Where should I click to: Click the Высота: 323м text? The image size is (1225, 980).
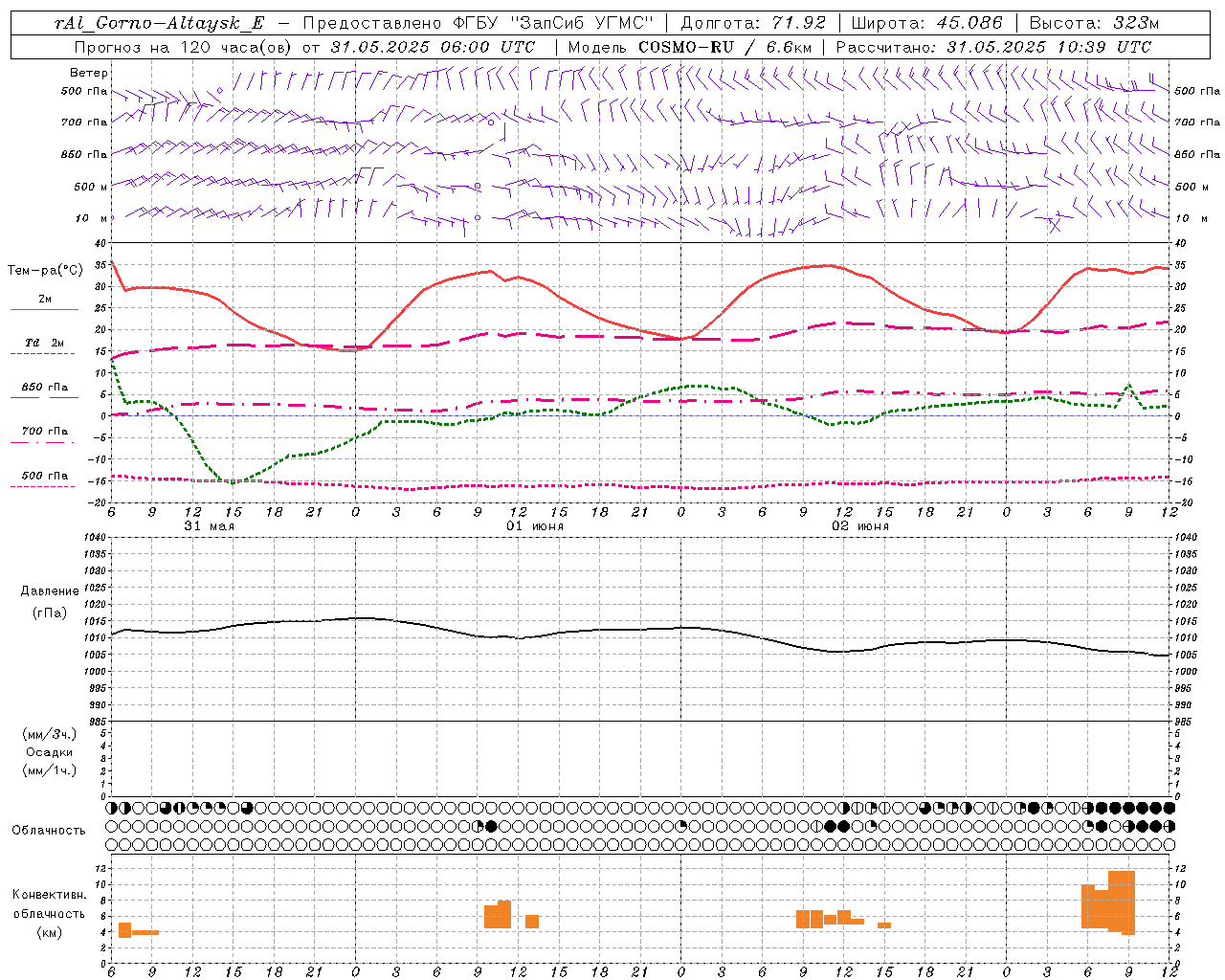tap(1094, 23)
